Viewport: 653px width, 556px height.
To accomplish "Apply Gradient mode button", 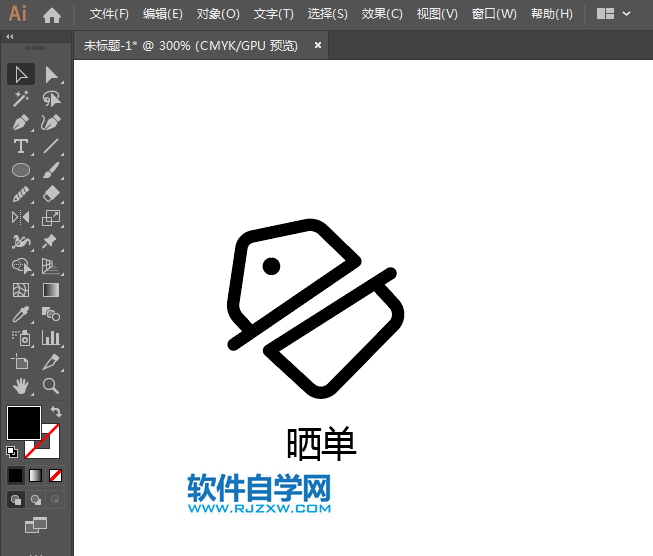I will pos(35,475).
